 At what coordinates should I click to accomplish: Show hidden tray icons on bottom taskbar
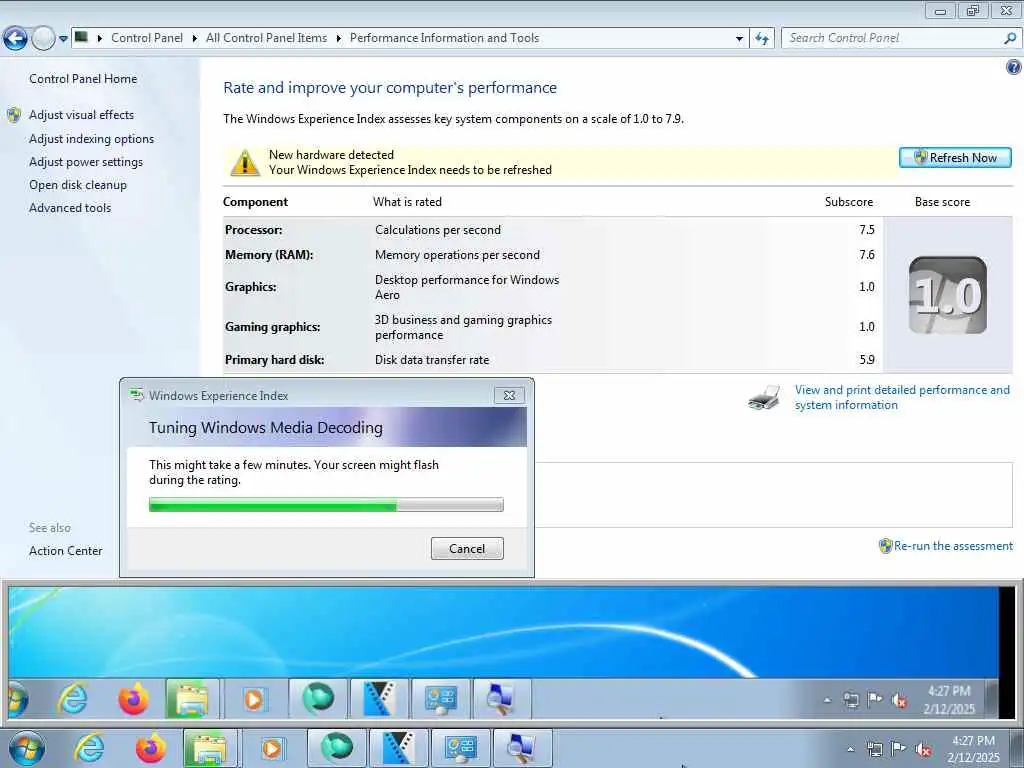point(850,749)
